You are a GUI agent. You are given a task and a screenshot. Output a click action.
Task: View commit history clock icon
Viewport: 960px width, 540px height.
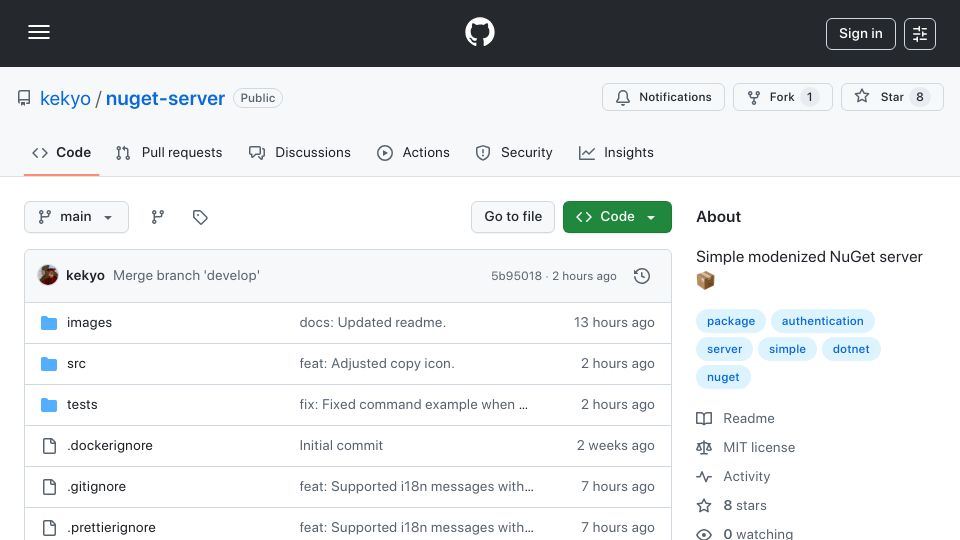coord(642,276)
